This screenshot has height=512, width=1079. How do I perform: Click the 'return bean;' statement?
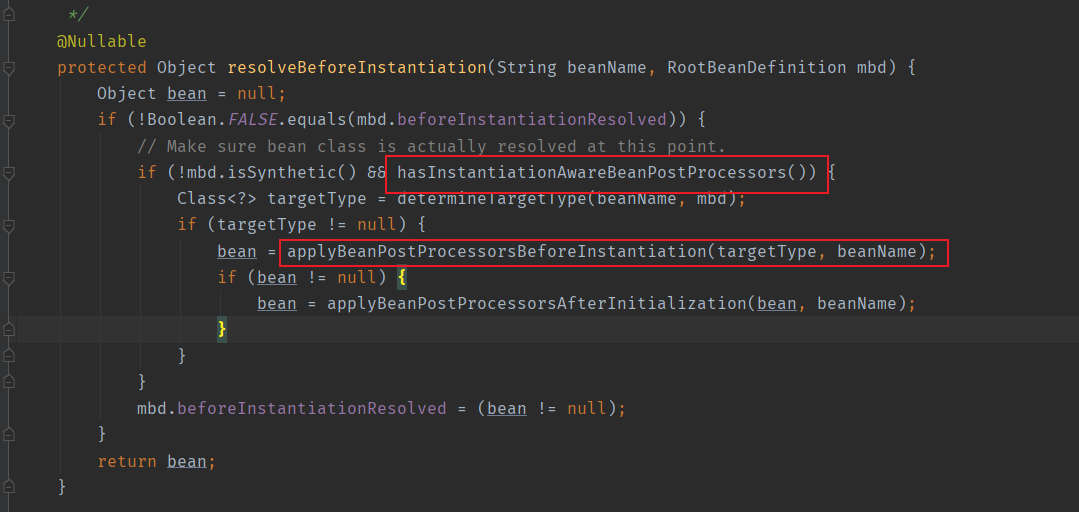coord(157,460)
